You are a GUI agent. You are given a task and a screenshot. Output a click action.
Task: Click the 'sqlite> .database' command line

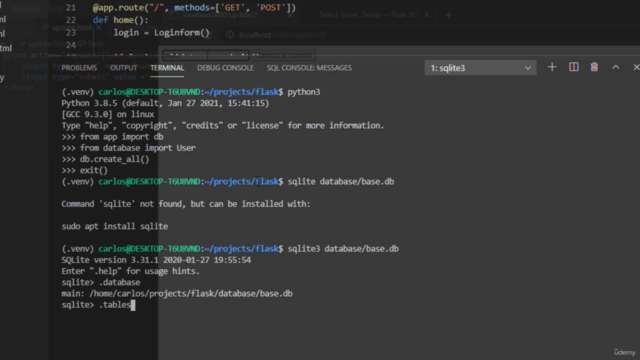pyautogui.click(x=101, y=282)
